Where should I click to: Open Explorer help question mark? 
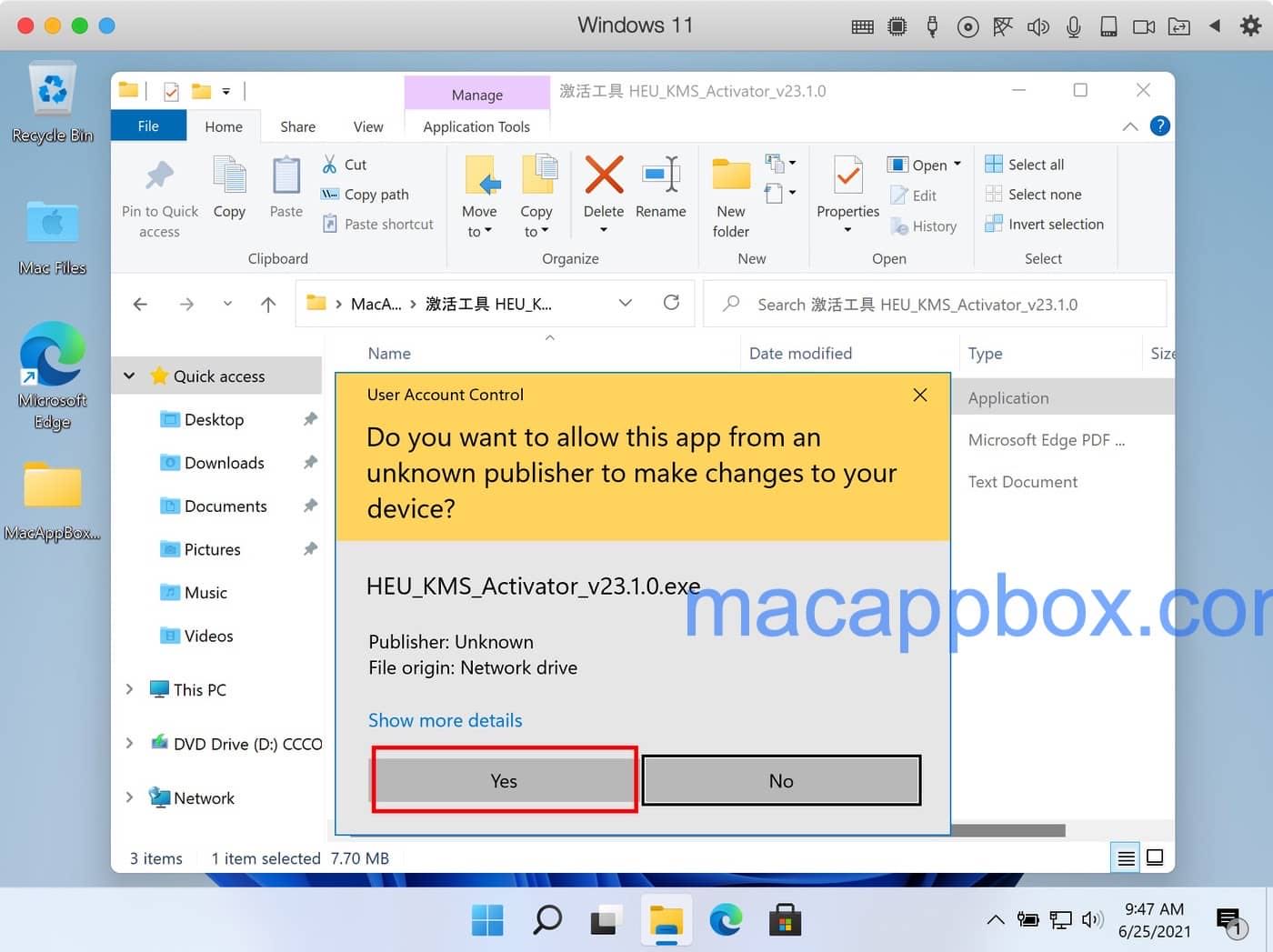[1160, 126]
